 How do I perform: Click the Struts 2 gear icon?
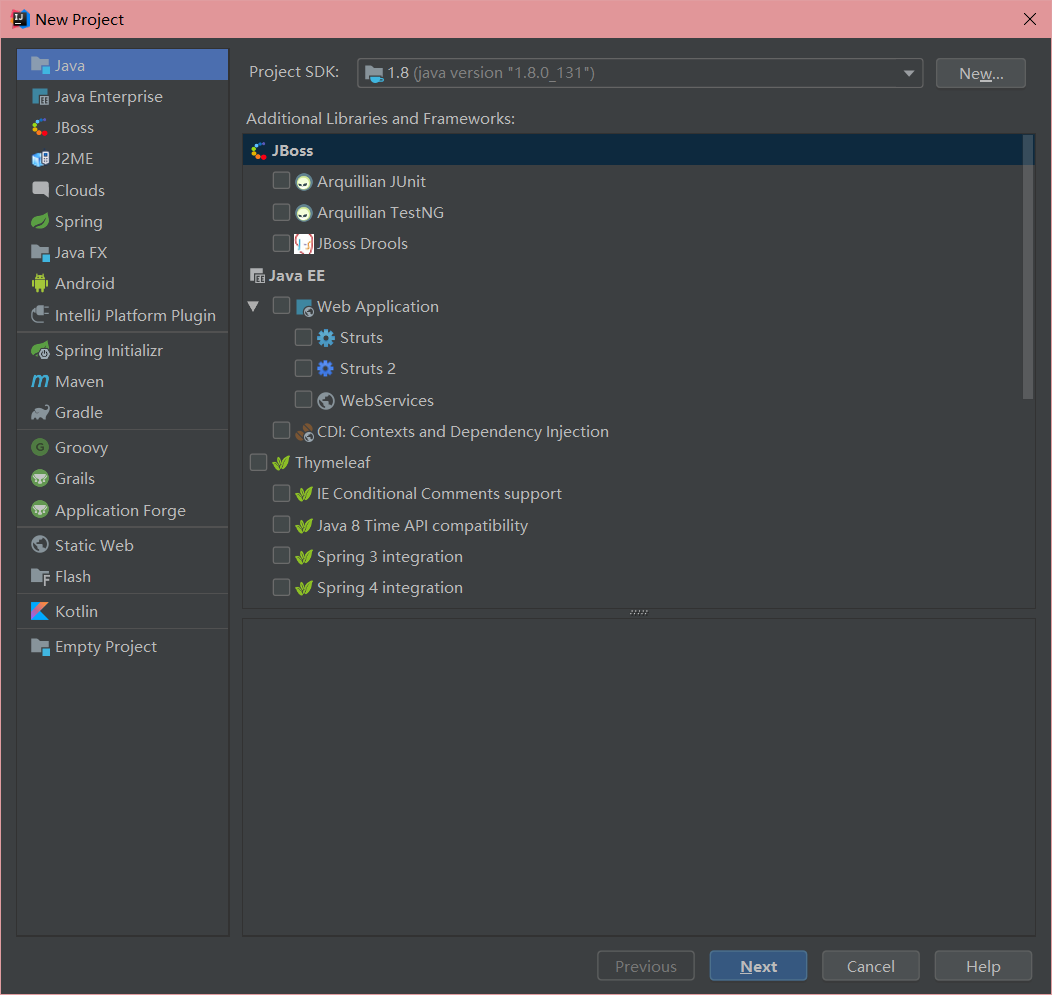point(325,368)
